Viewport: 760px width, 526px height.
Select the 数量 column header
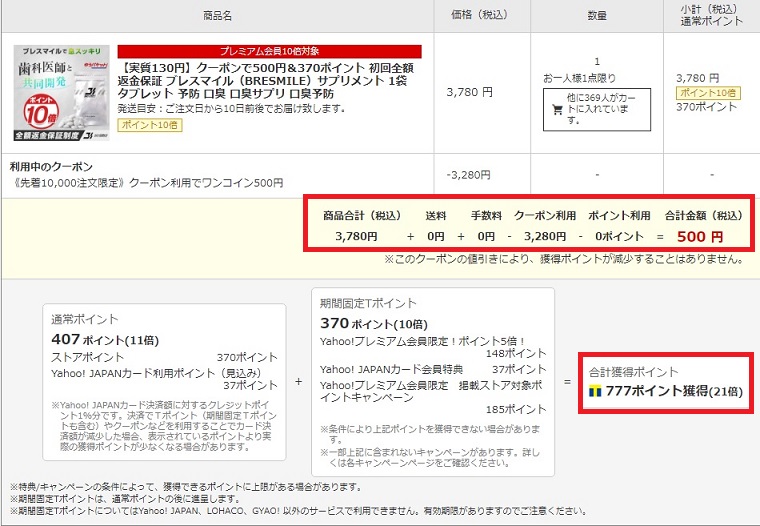(x=597, y=16)
